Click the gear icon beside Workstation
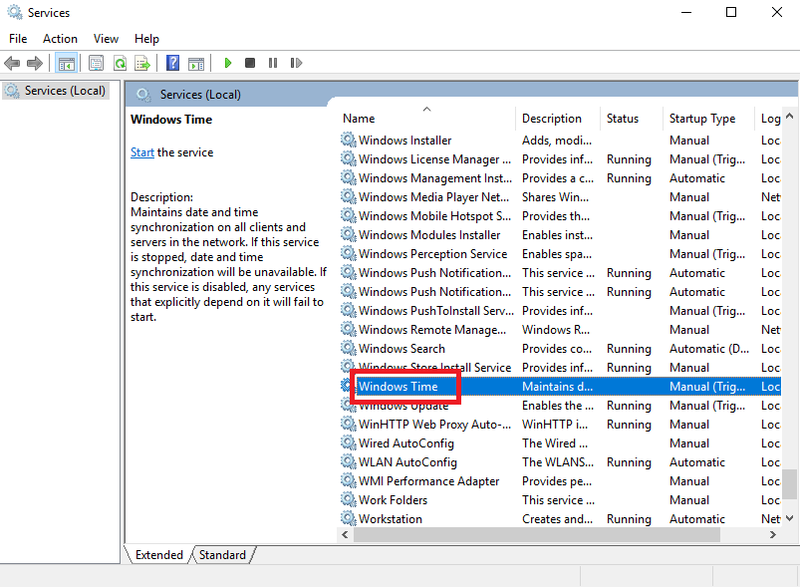 click(348, 519)
